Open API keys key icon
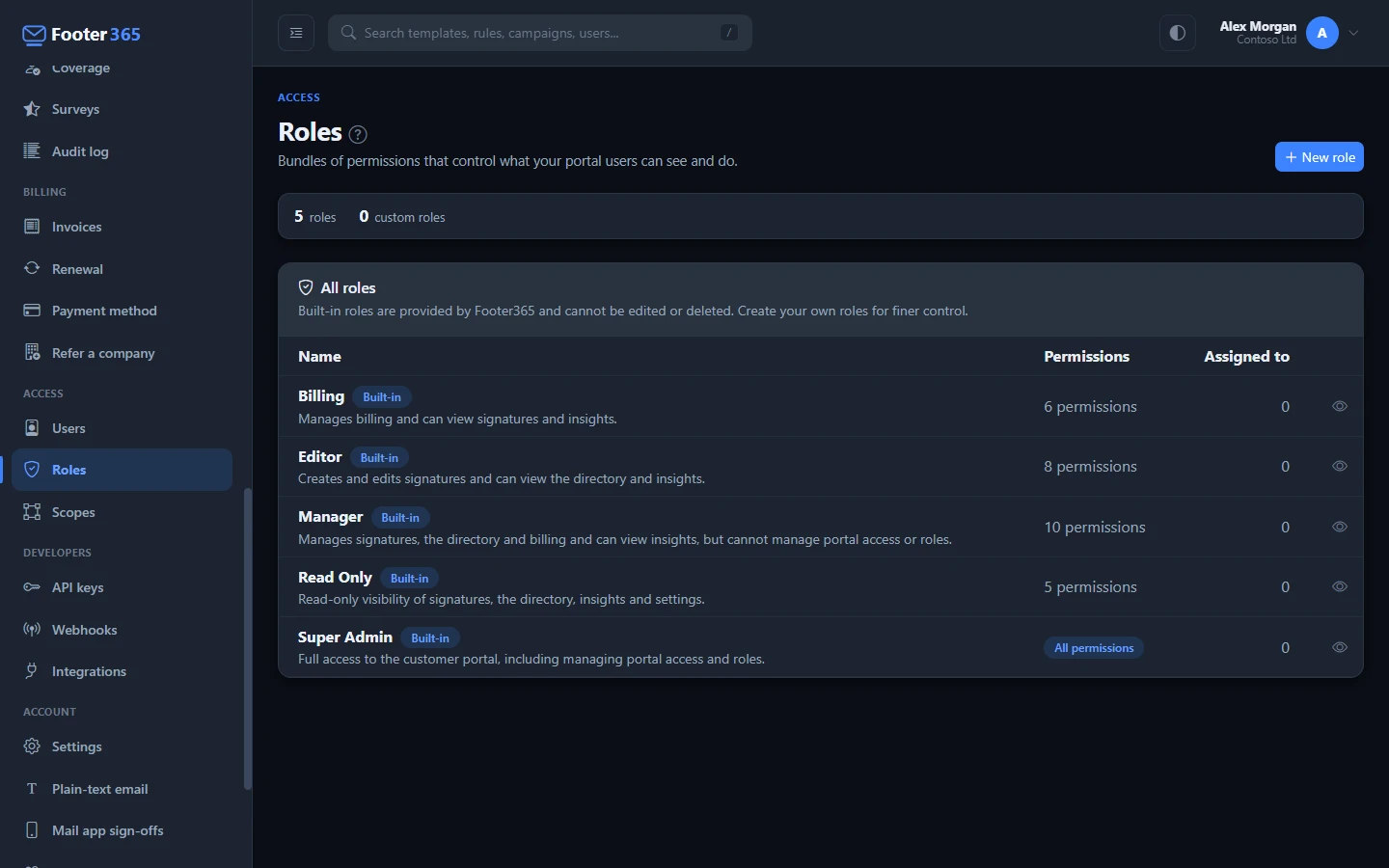1389x868 pixels. [x=32, y=587]
